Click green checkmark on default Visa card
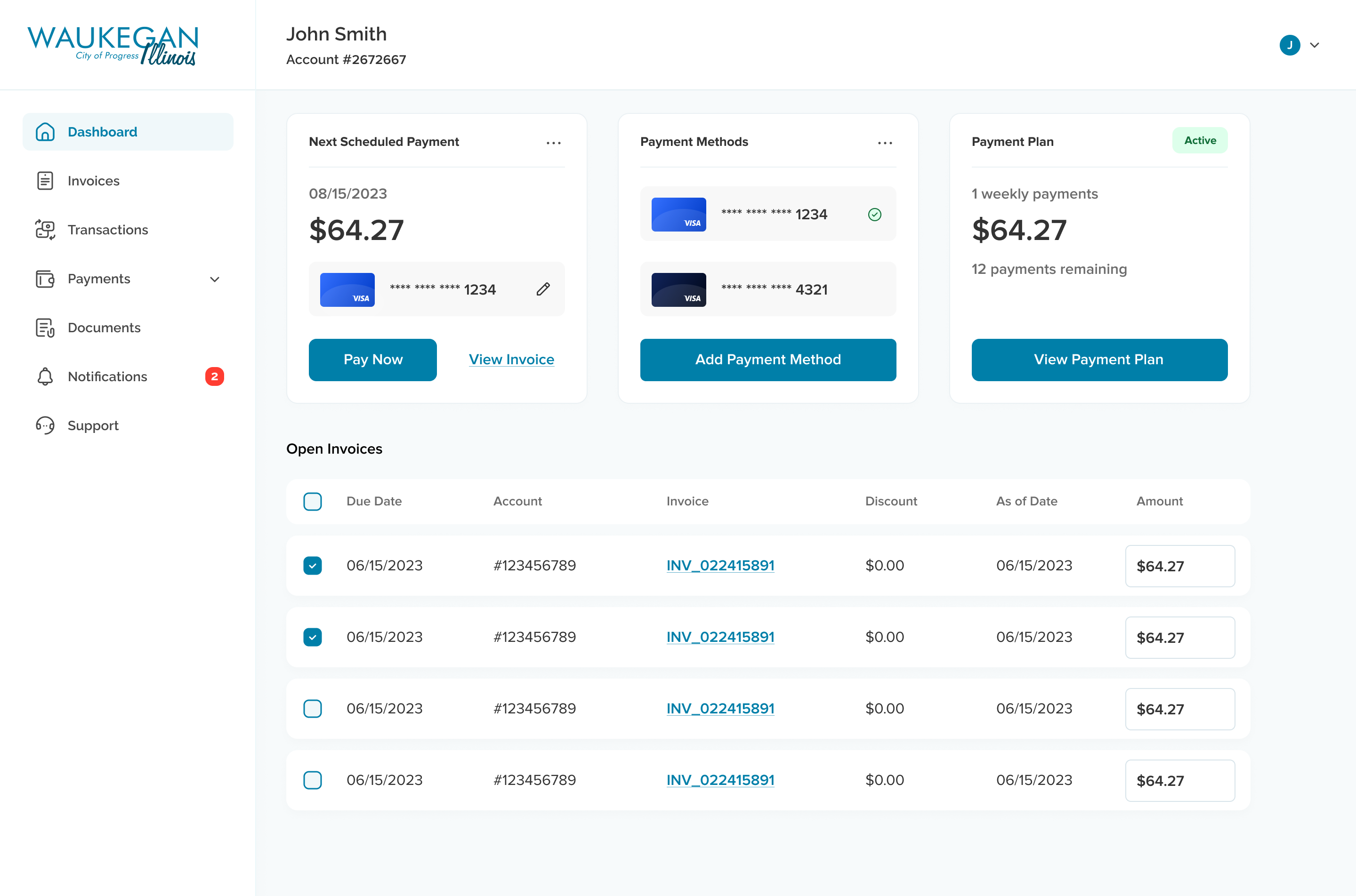This screenshot has height=896, width=1356. [874, 215]
